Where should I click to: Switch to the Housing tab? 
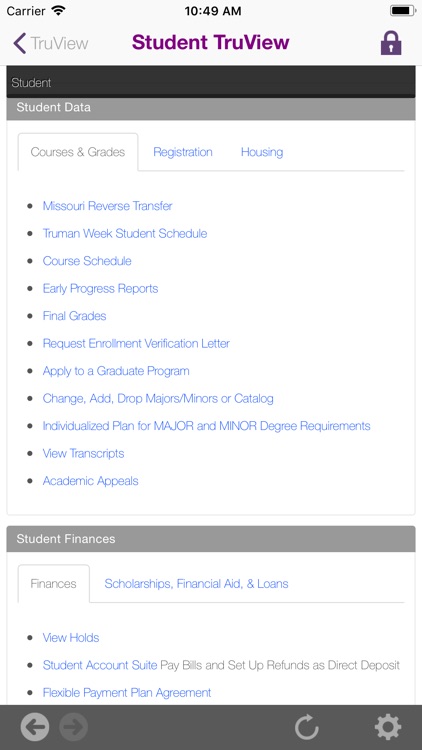pyautogui.click(x=262, y=152)
